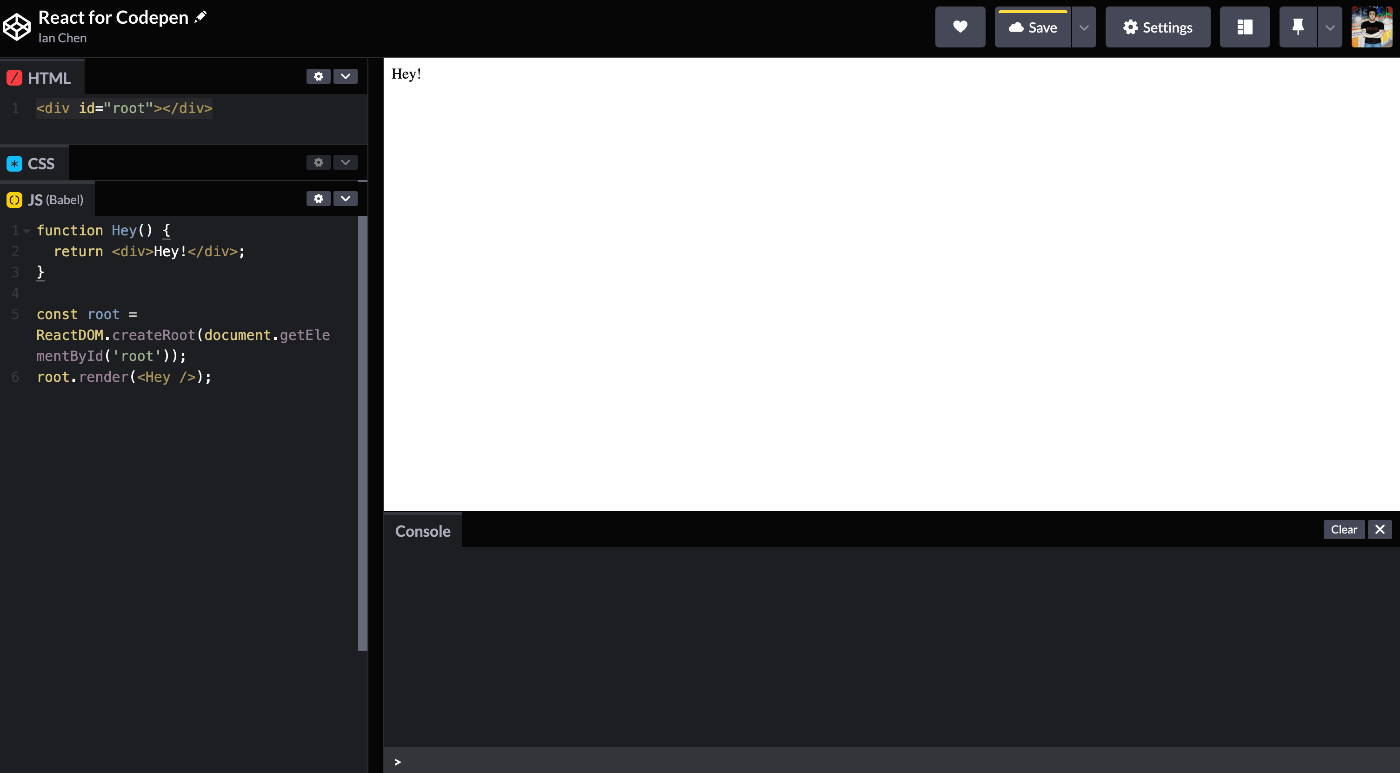Click the console command input line
Screen dimensions: 1400x773
click(x=892, y=761)
